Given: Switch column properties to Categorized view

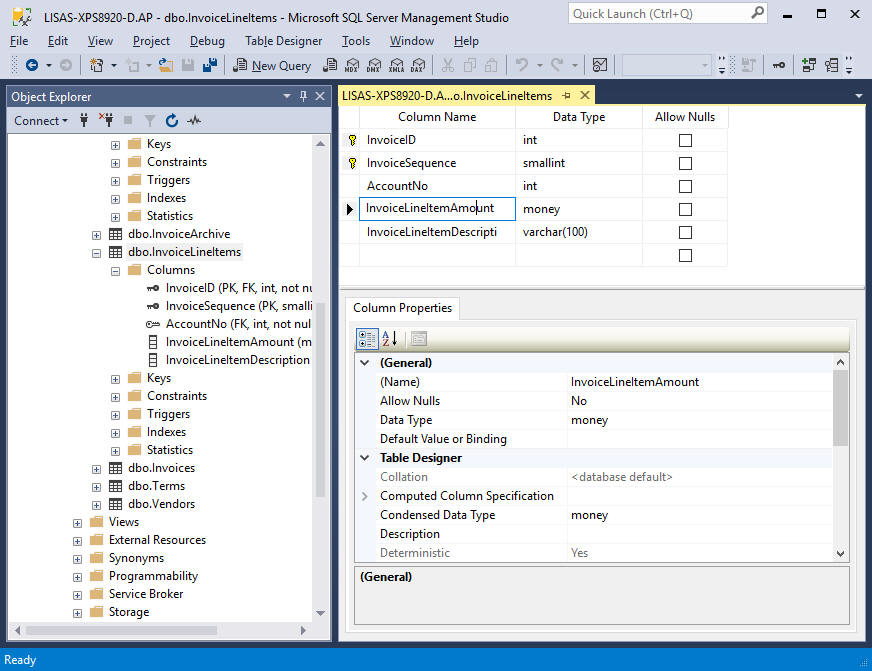Looking at the screenshot, I should click(x=367, y=339).
